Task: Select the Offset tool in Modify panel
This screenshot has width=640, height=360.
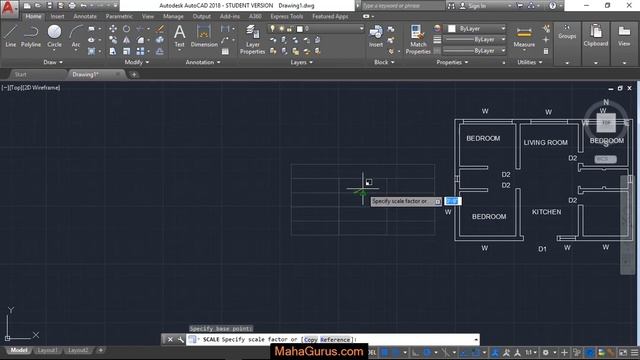Action: coord(160,51)
